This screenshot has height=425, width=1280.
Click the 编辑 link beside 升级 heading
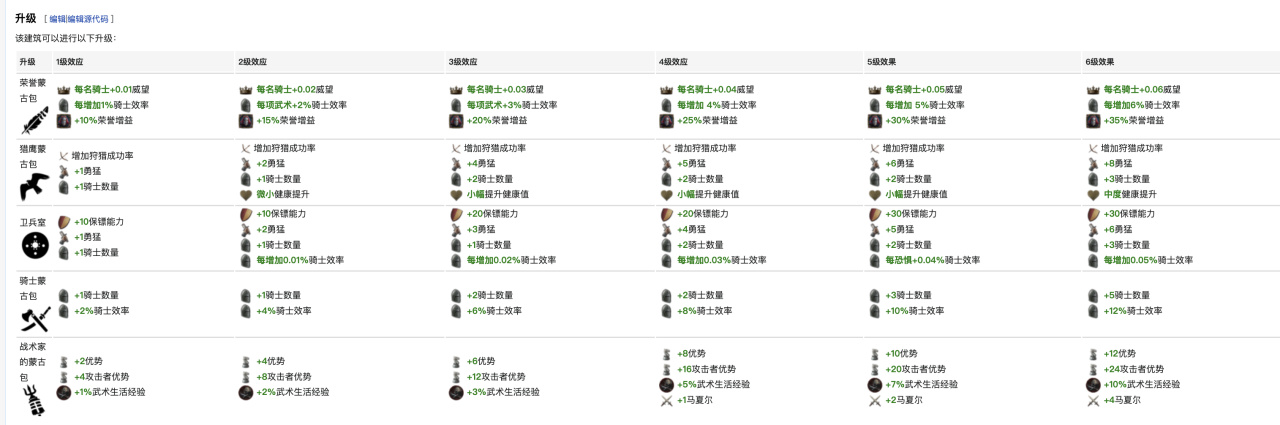58,19
